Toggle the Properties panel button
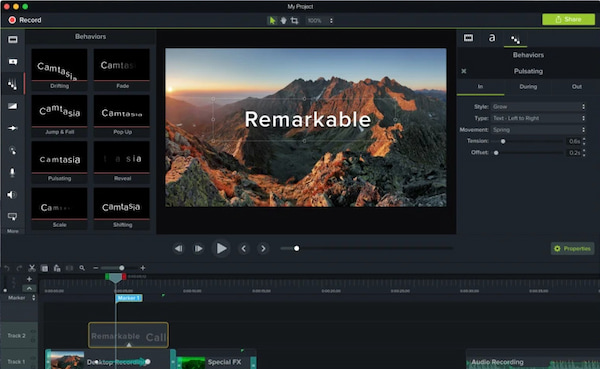The height and width of the screenshot is (369, 600). click(572, 249)
